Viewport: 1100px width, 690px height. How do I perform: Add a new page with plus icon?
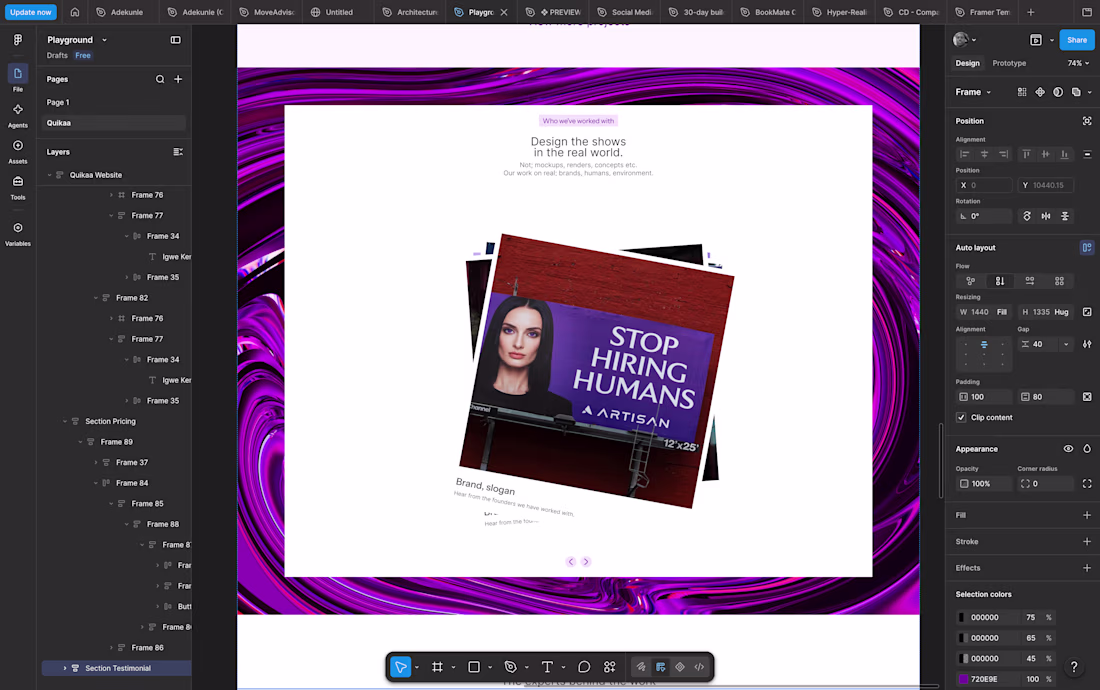(178, 79)
